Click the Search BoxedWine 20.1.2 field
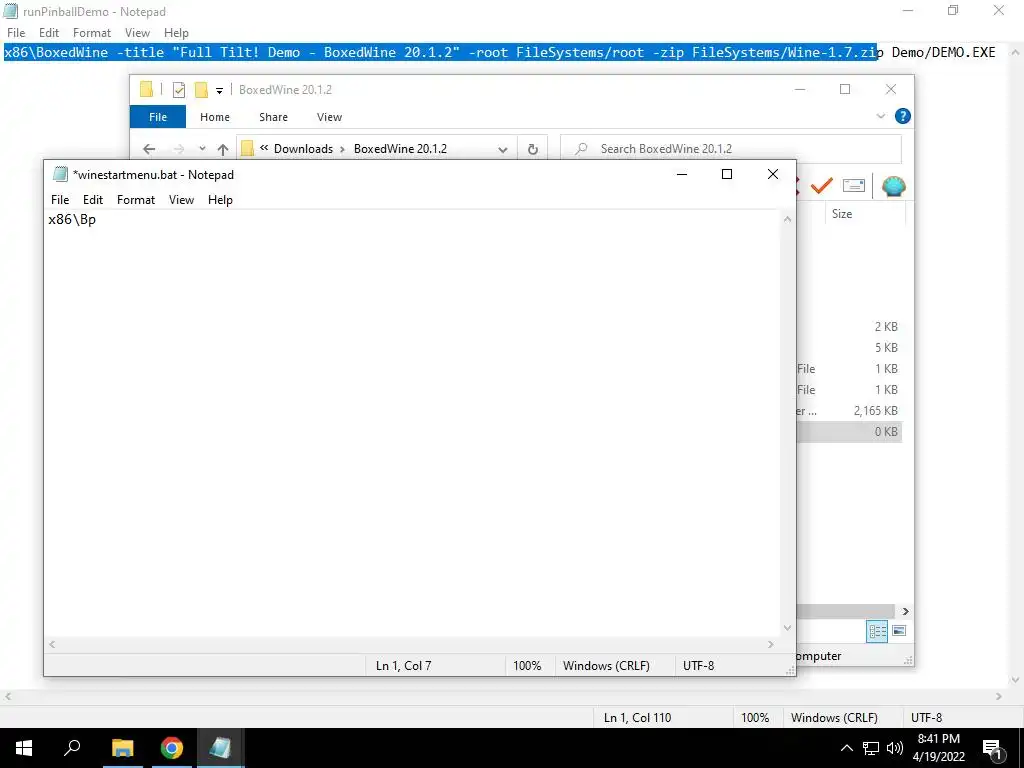1024x768 pixels. click(731, 149)
